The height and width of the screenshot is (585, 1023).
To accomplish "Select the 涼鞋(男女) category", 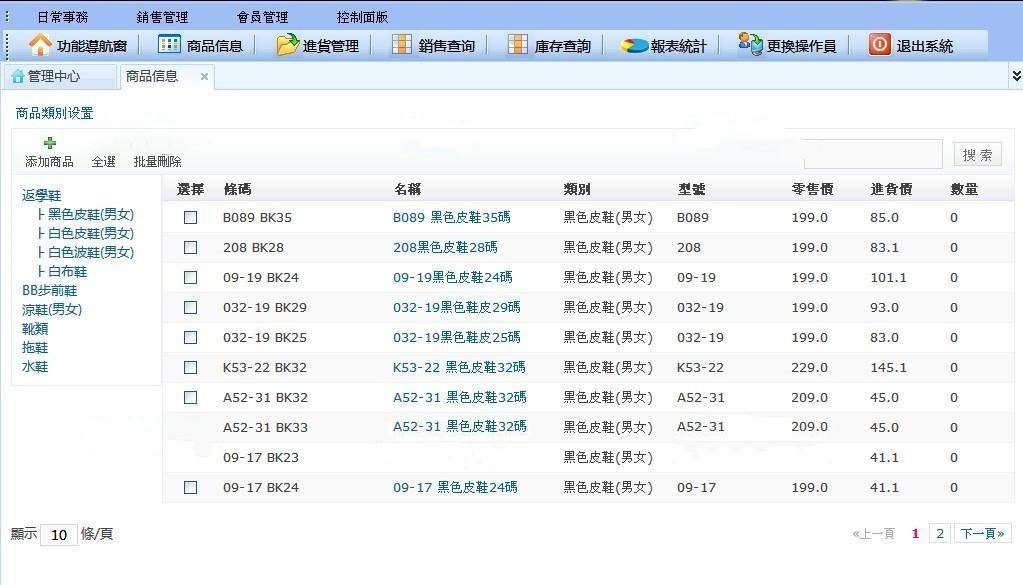I will click(x=52, y=309).
